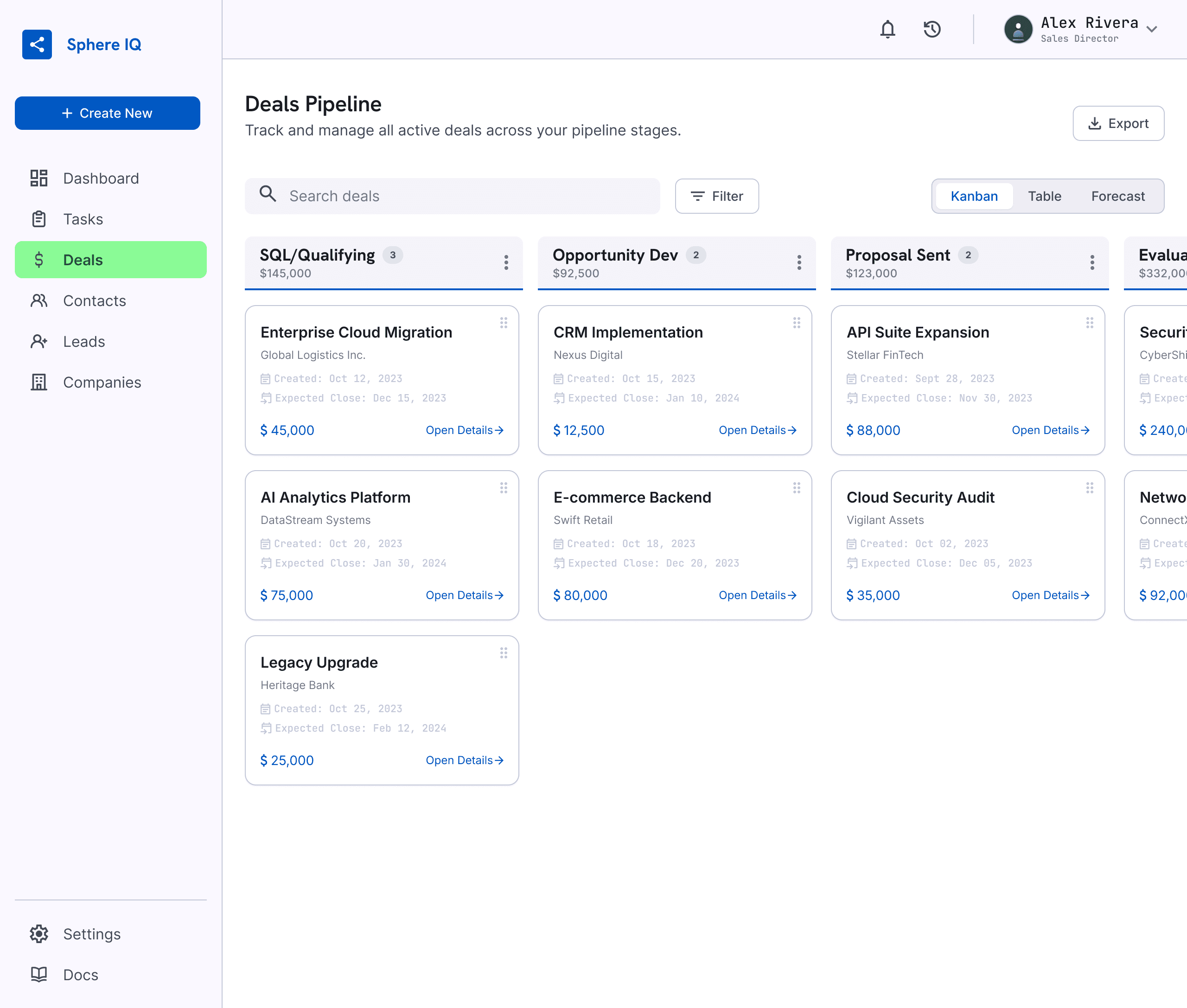Image resolution: width=1187 pixels, height=1008 pixels.
Task: Focus the Search deals field
Action: [453, 196]
